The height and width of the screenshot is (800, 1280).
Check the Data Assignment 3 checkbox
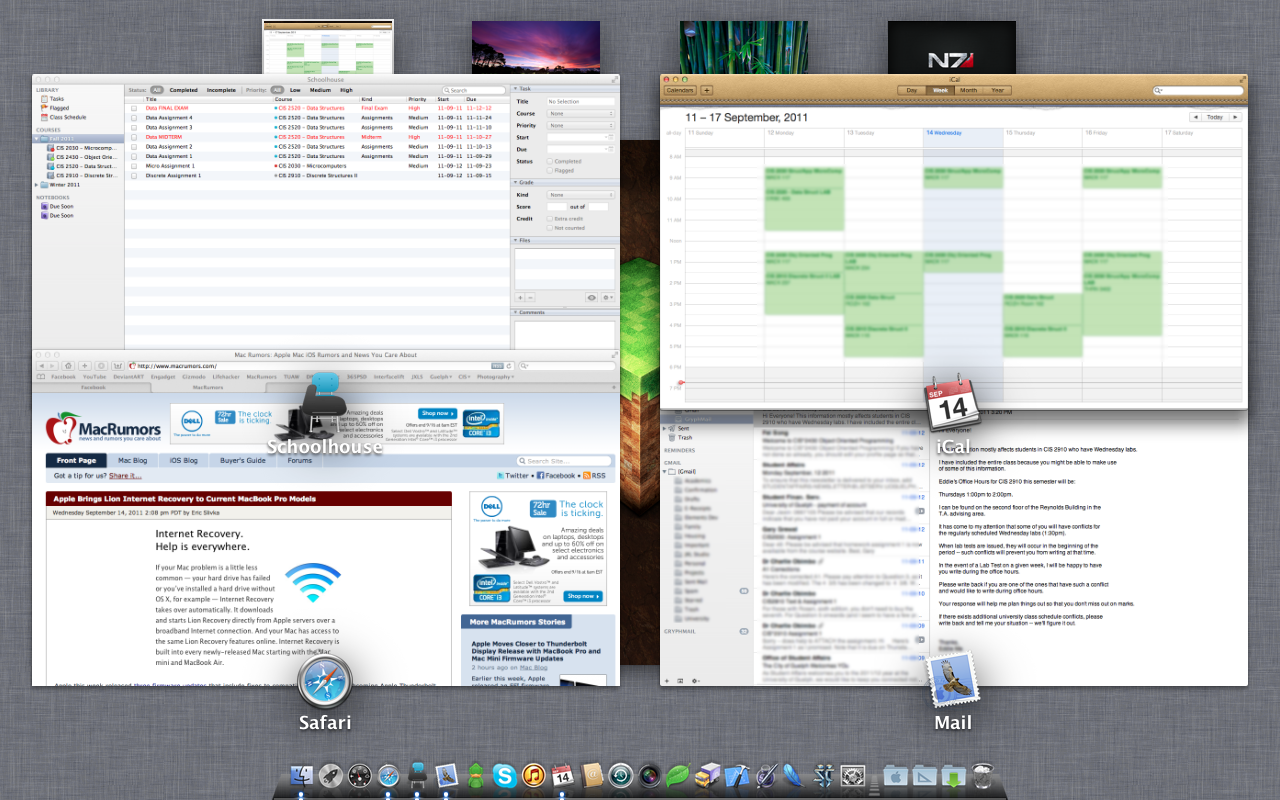coord(134,127)
